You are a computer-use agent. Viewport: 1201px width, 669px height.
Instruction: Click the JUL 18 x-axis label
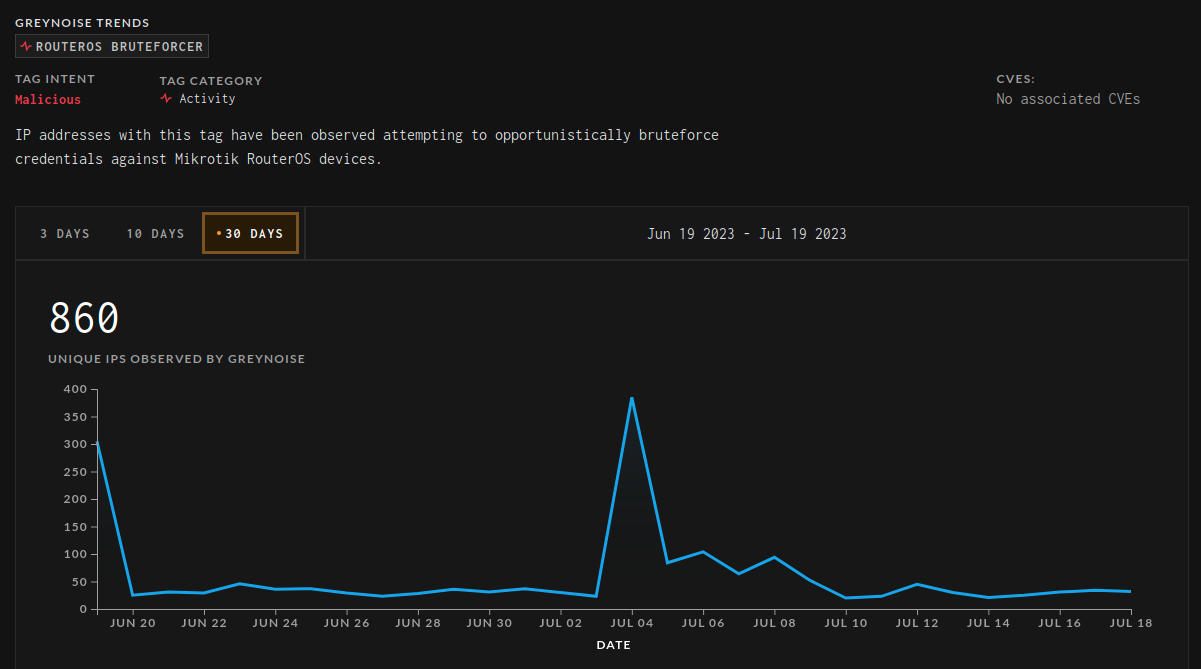pyautogui.click(x=1131, y=623)
